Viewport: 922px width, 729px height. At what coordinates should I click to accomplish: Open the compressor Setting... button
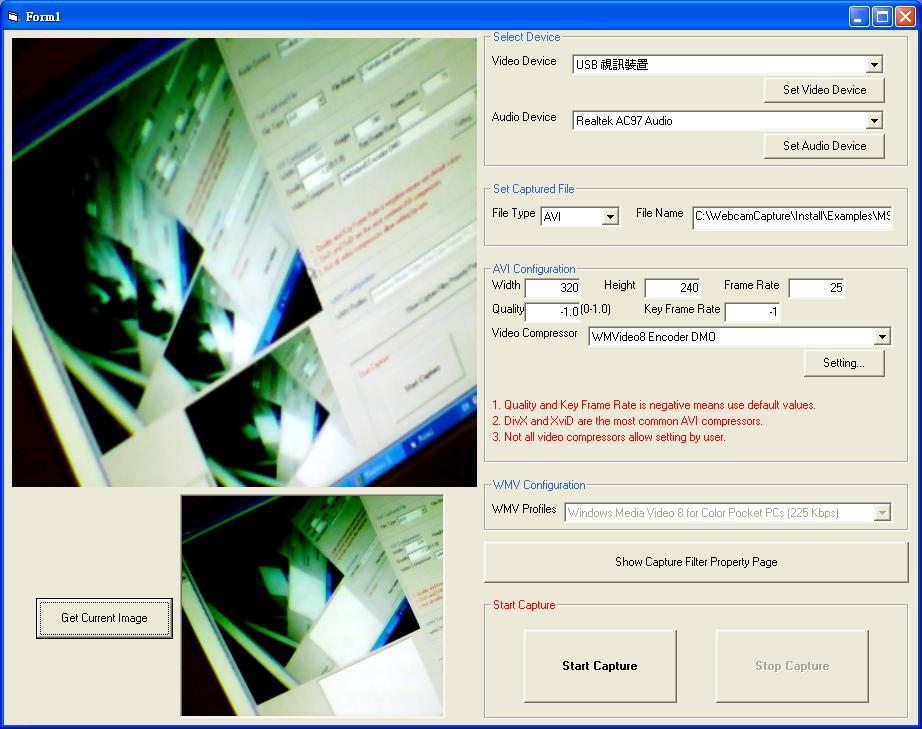coord(843,363)
